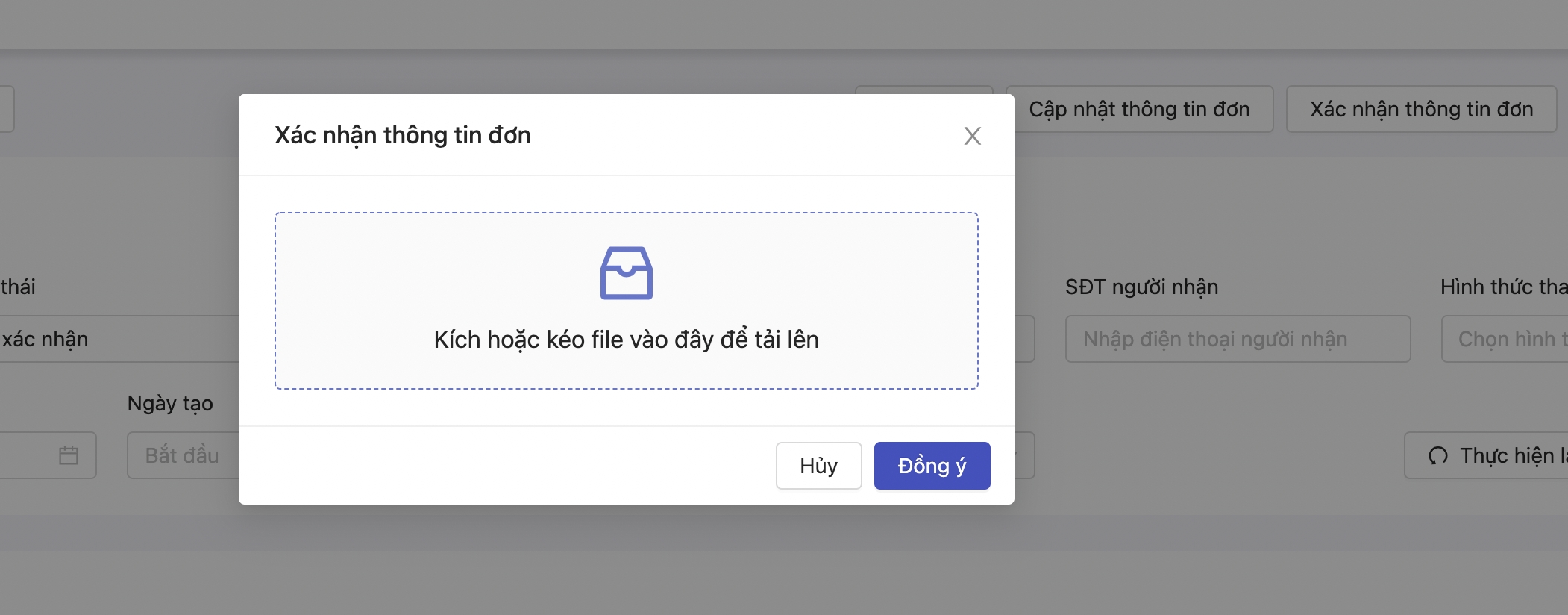Click the calendar icon in date field
The width and height of the screenshot is (1568, 615).
69,455
